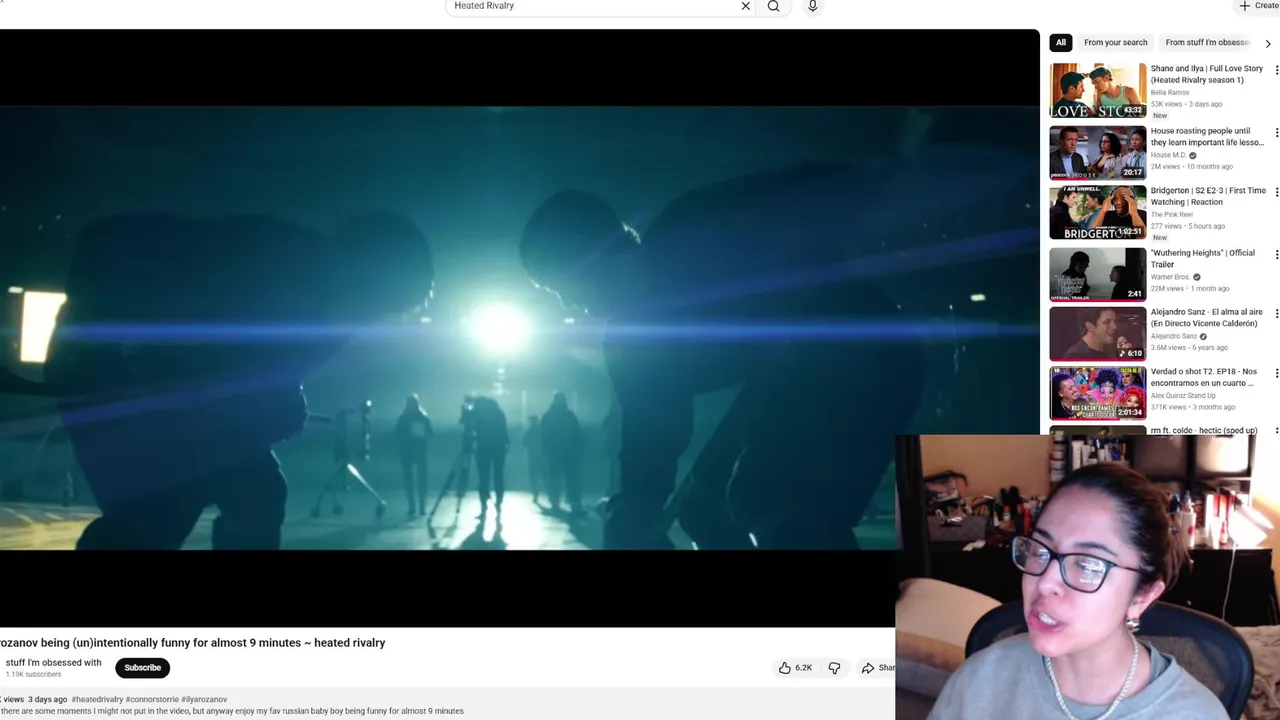The height and width of the screenshot is (720, 1280).
Task: Open The Pink Reel channel name
Action: pyautogui.click(x=1171, y=214)
